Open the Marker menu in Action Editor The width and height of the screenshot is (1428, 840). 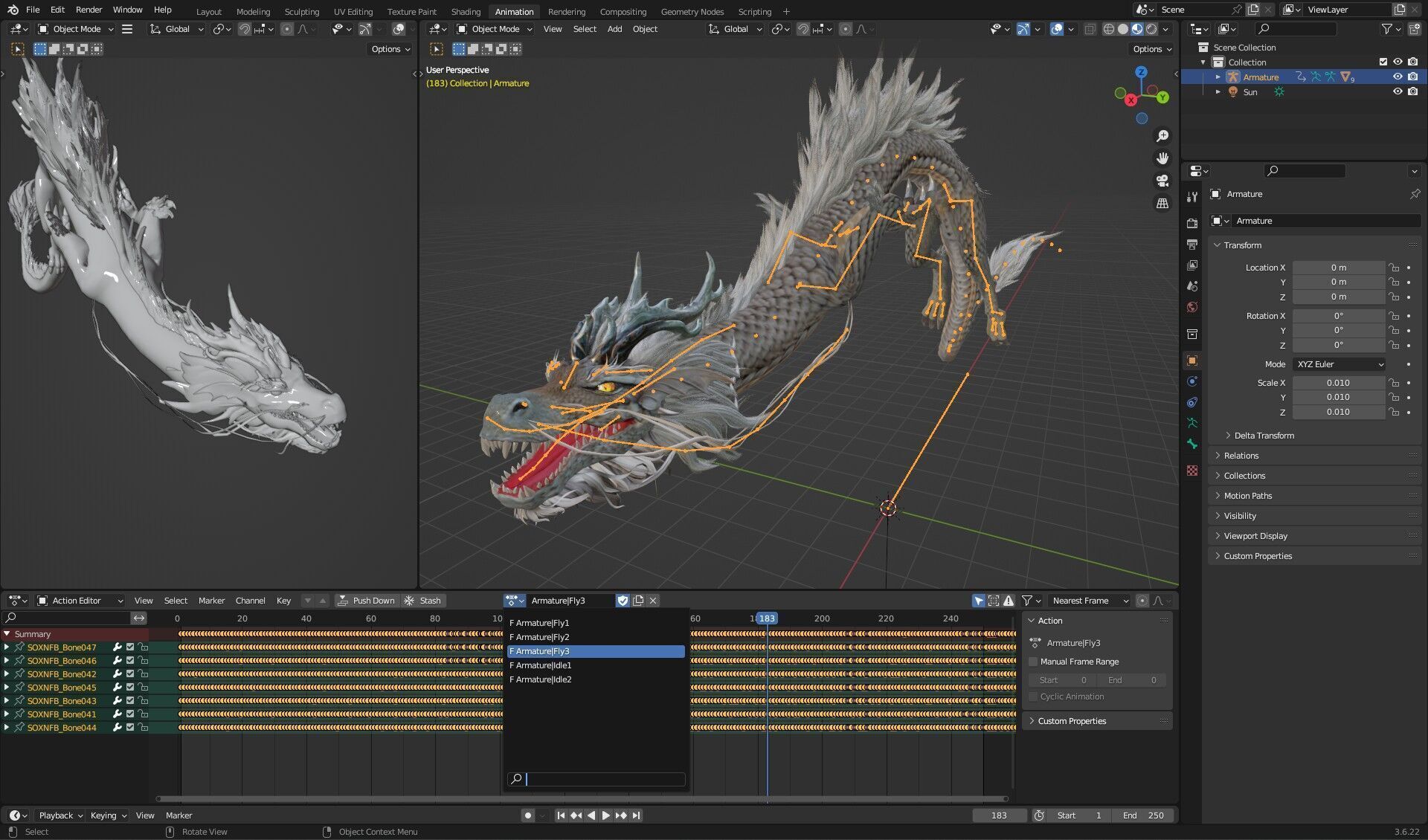[x=211, y=601]
